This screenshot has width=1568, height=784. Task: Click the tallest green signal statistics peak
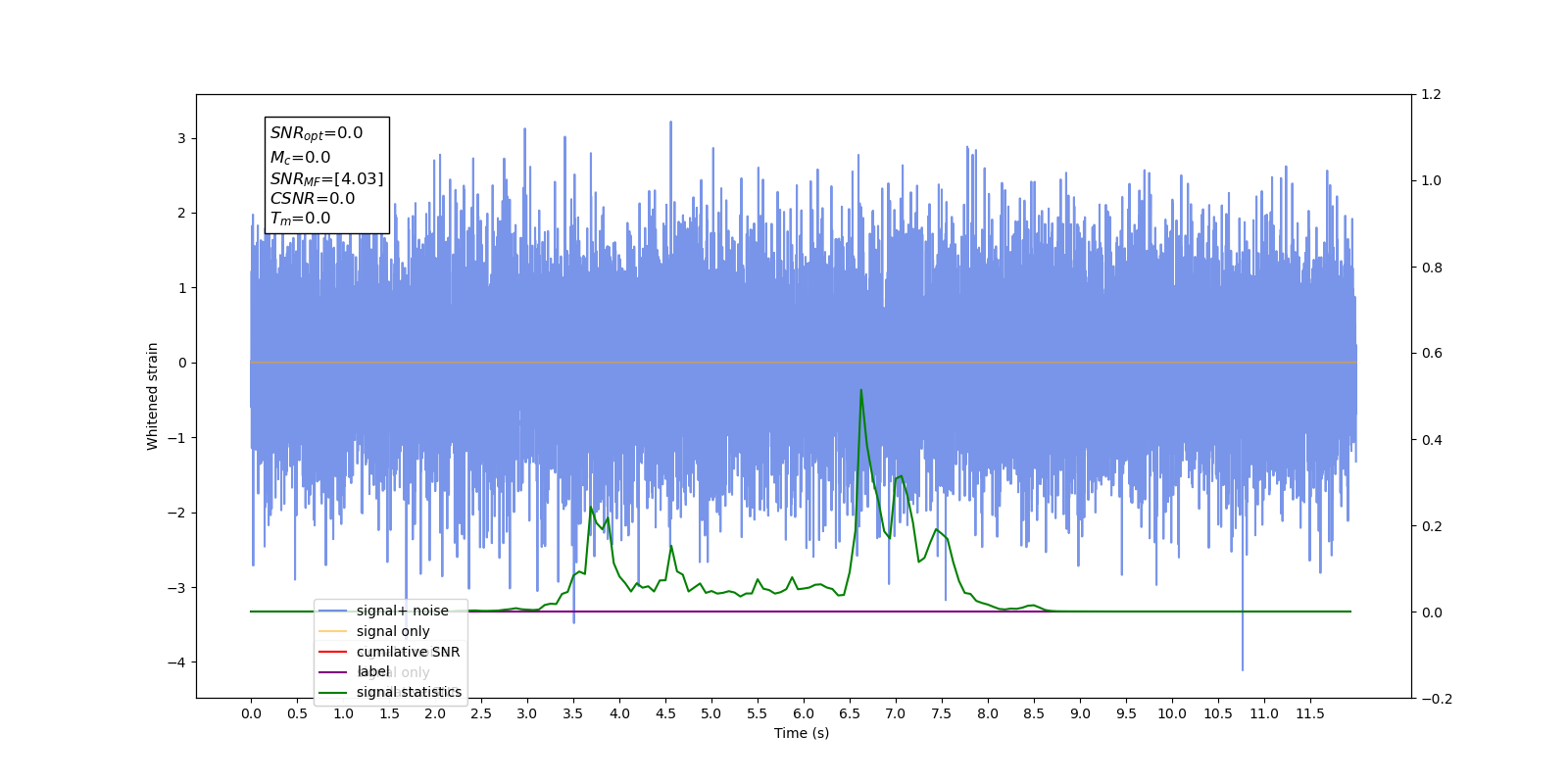click(x=861, y=391)
